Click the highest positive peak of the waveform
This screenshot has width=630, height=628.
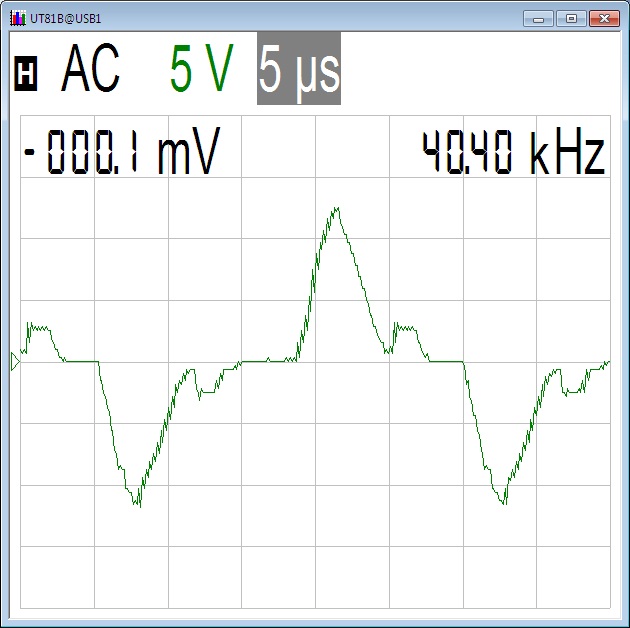(336, 209)
